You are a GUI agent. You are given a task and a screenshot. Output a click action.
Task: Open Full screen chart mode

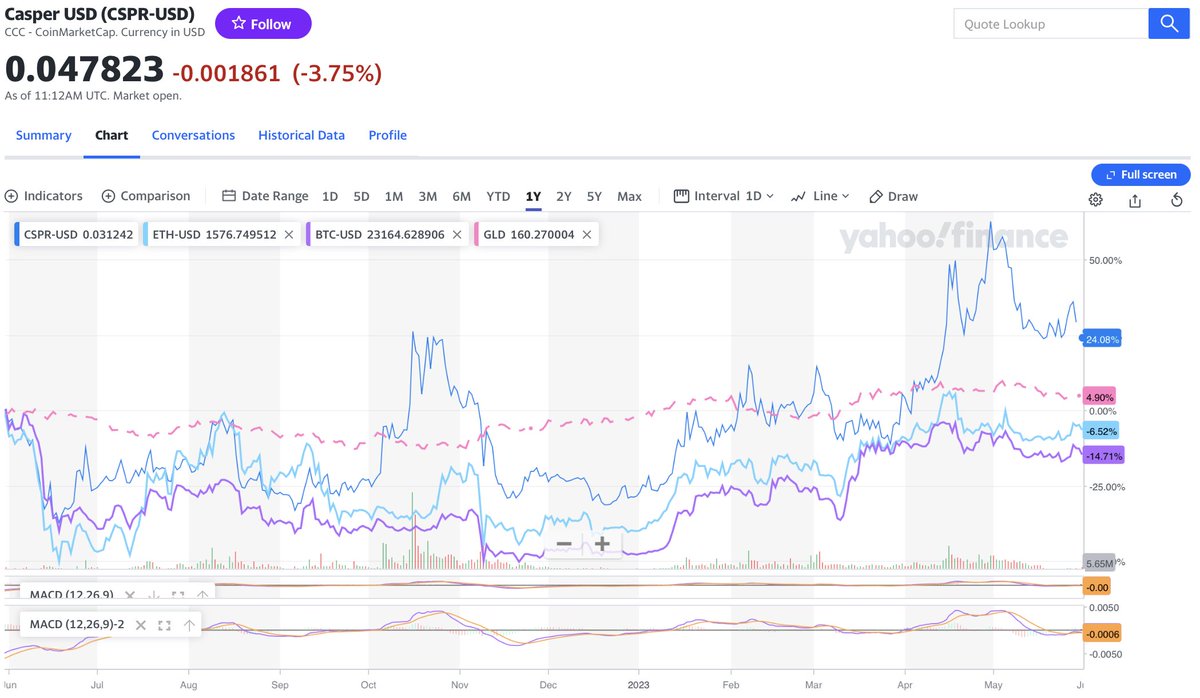(x=1140, y=174)
